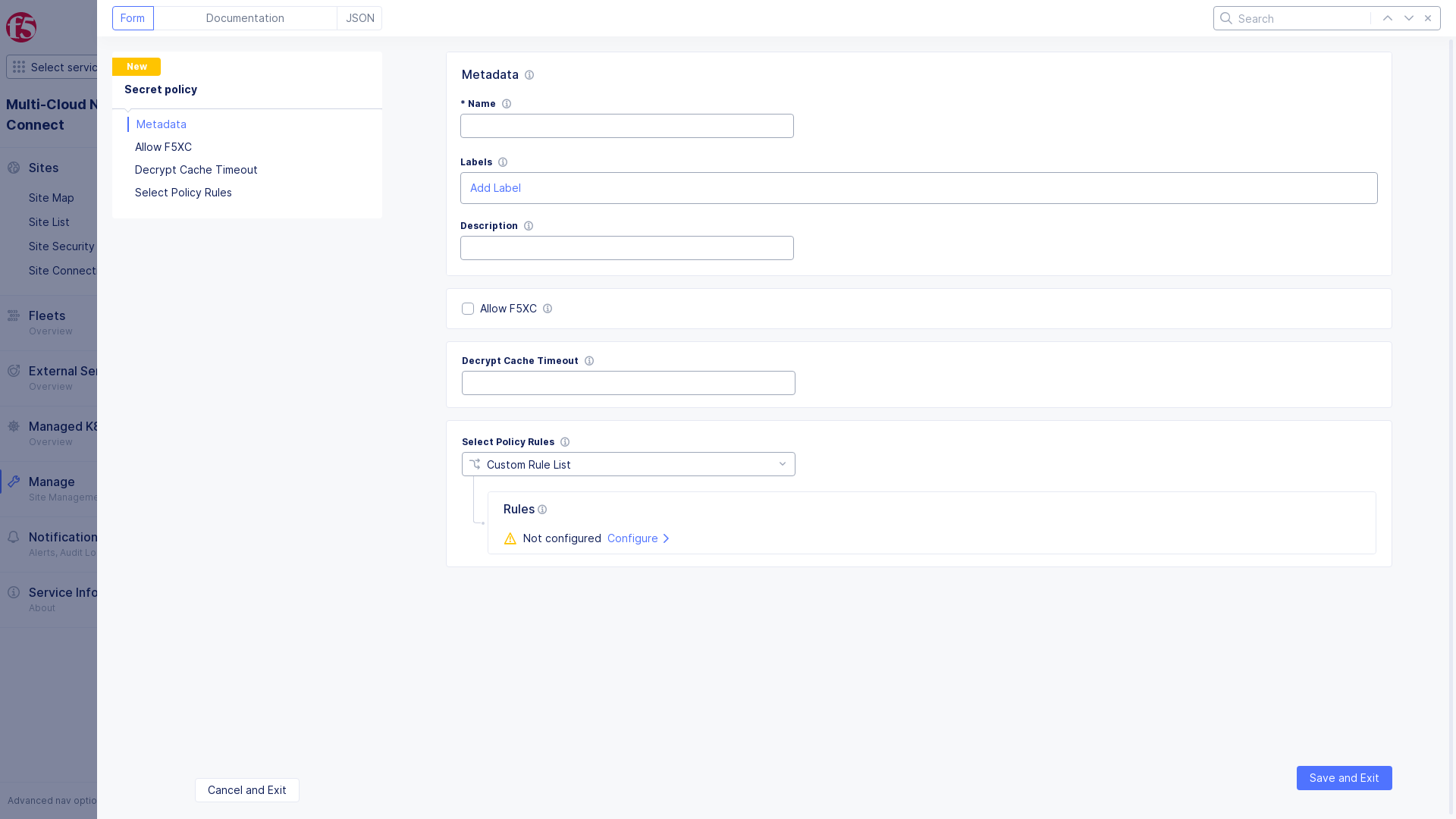This screenshot has height=819, width=1456.
Task: Click info icon beside Labels field
Action: tap(503, 162)
